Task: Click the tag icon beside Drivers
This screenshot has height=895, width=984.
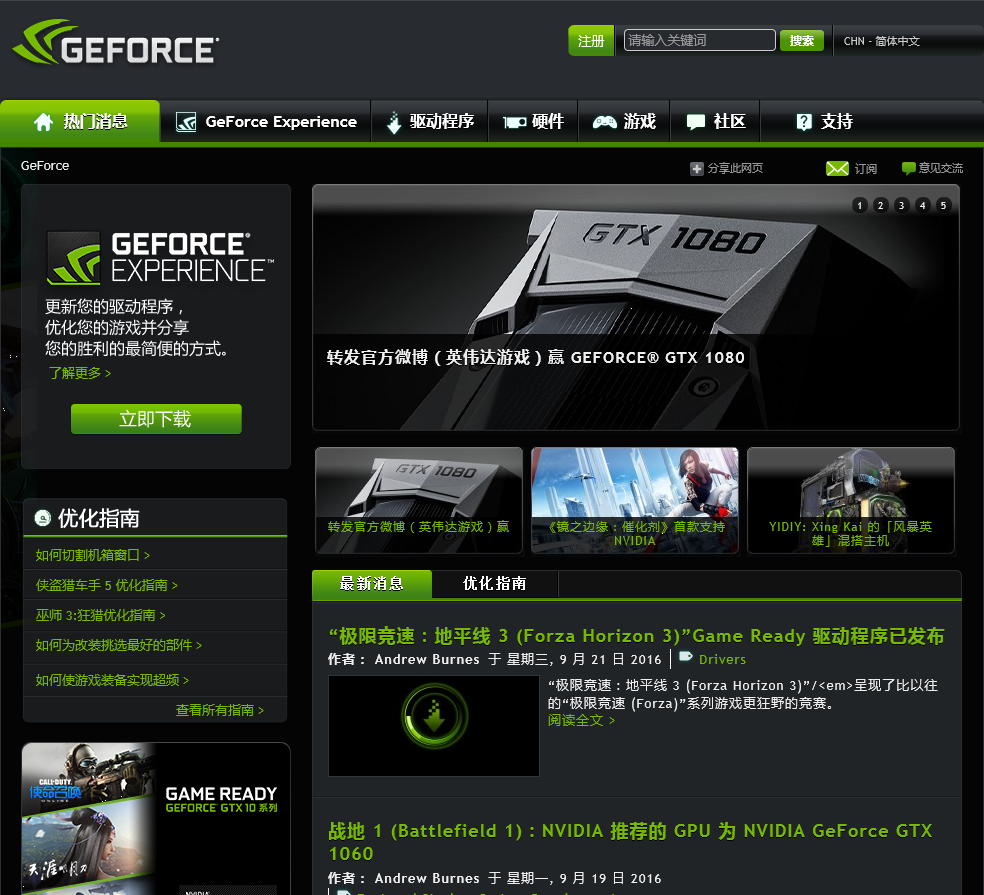Action: 686,657
